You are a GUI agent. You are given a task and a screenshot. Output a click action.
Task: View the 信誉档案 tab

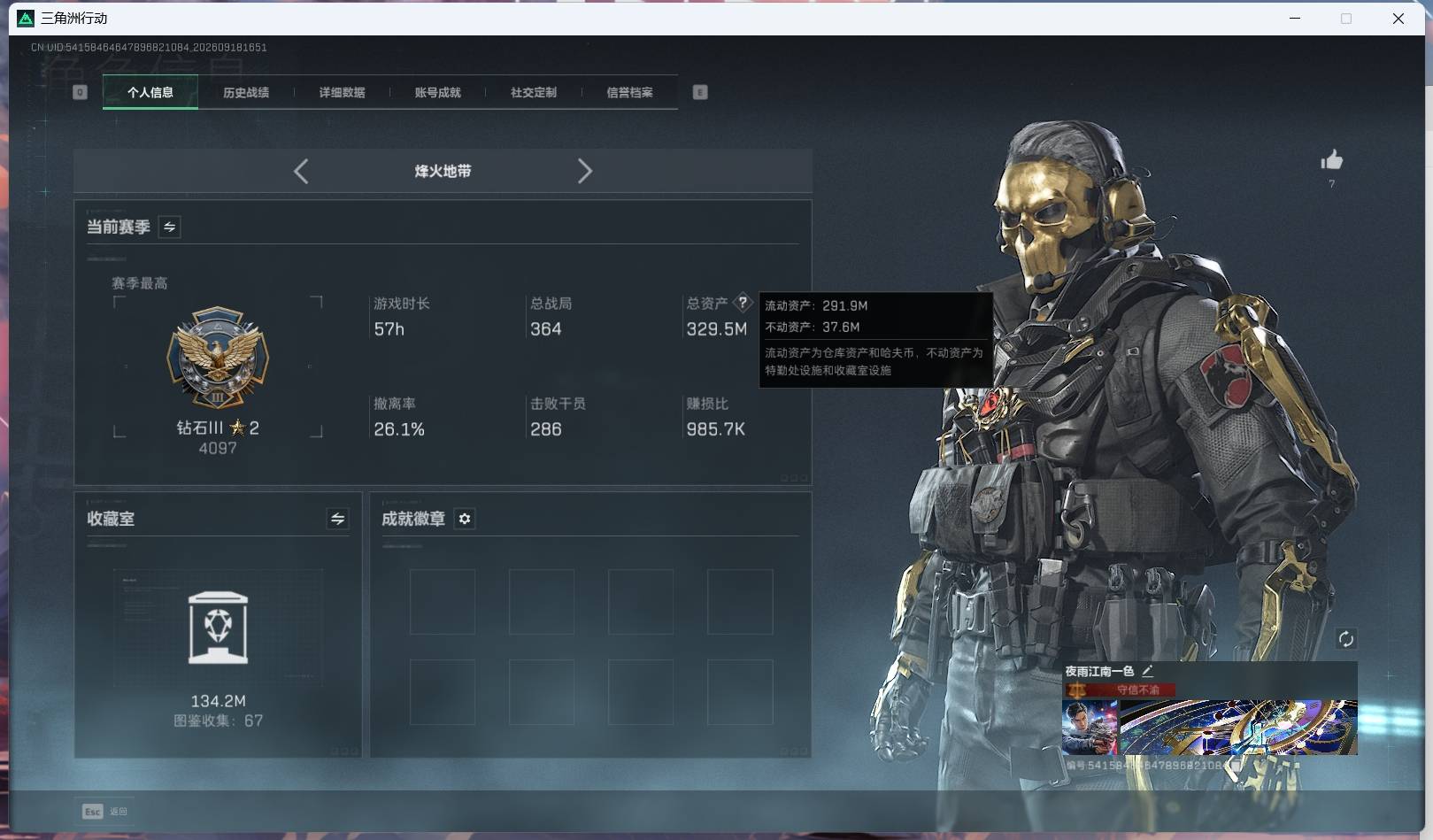[629, 92]
